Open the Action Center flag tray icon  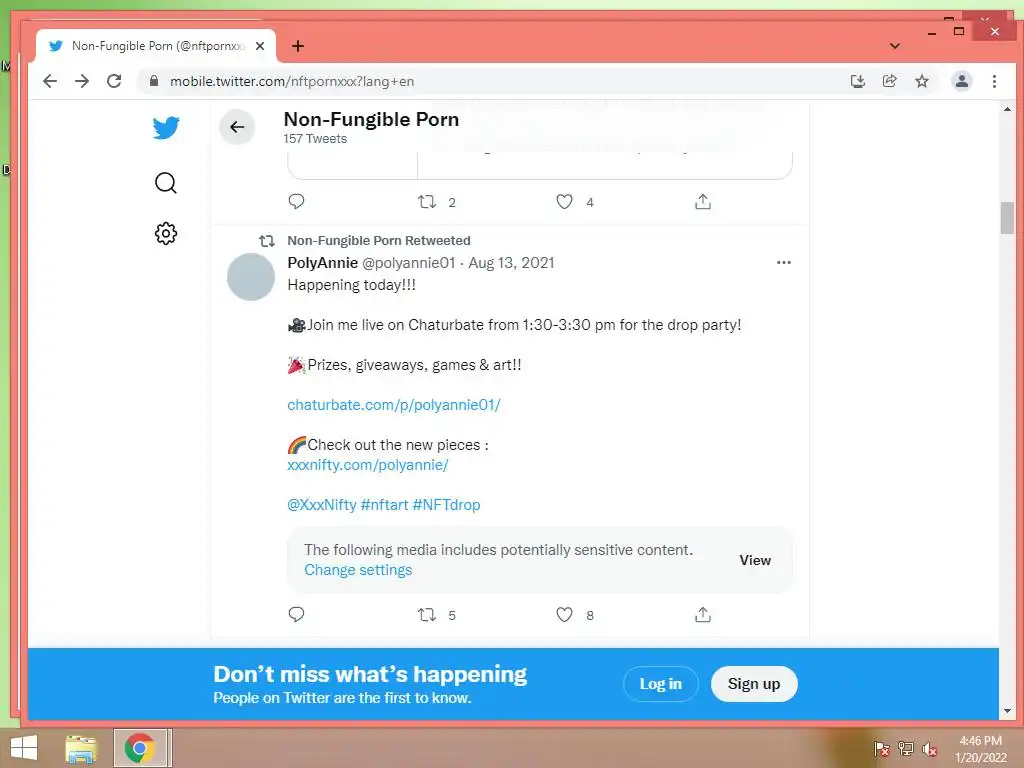pos(882,748)
